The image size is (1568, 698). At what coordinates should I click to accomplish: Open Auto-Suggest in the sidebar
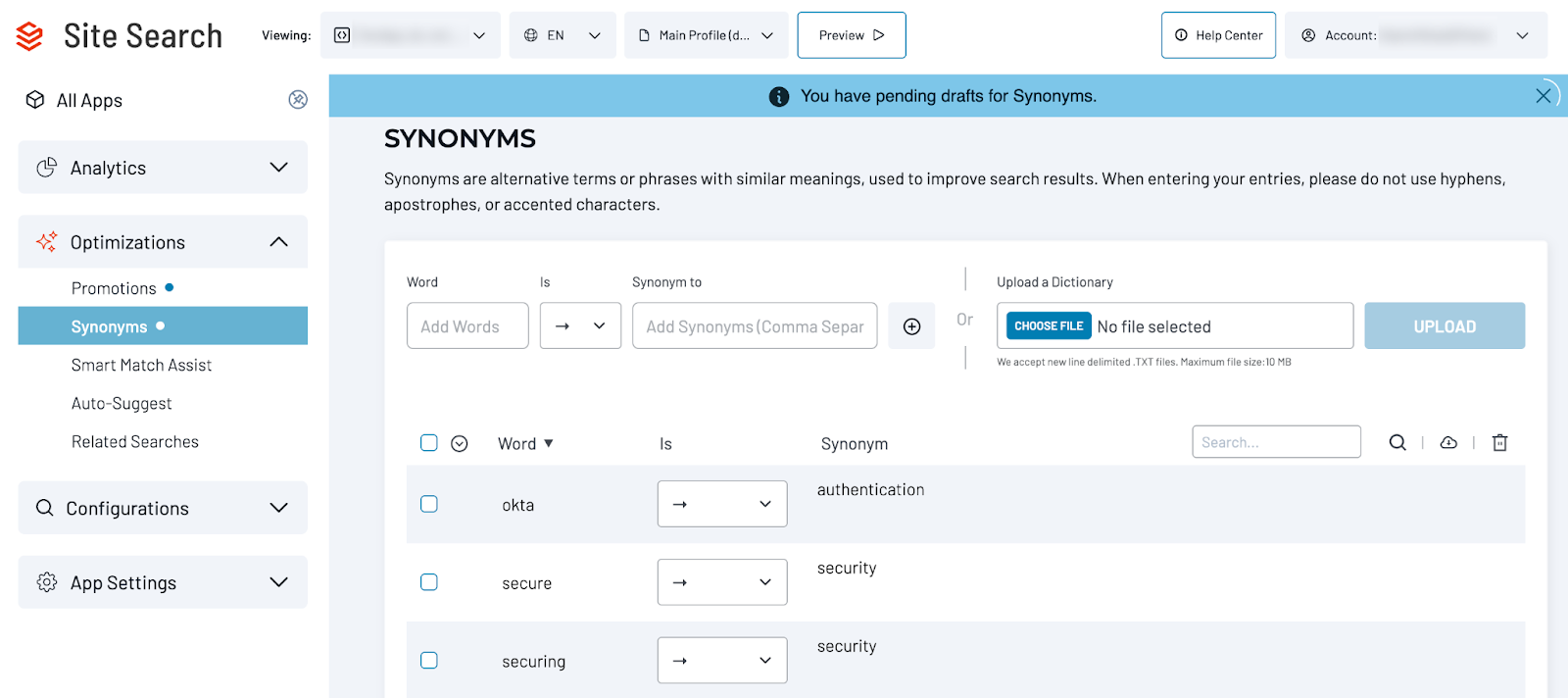(x=122, y=403)
